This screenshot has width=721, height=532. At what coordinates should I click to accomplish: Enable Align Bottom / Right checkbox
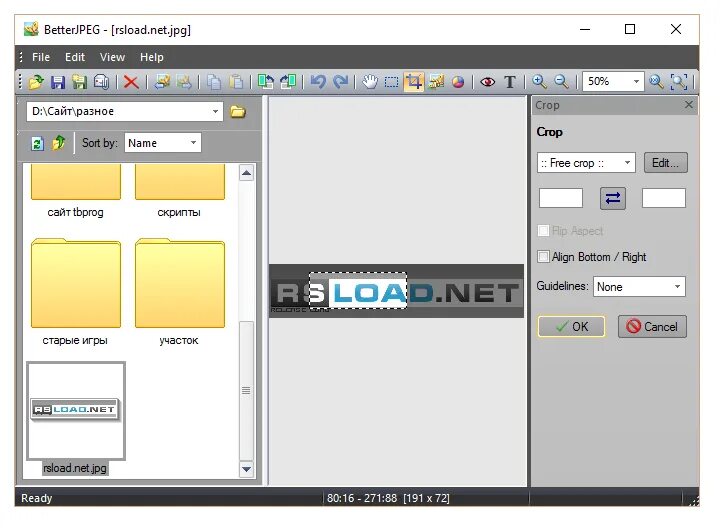click(x=543, y=257)
